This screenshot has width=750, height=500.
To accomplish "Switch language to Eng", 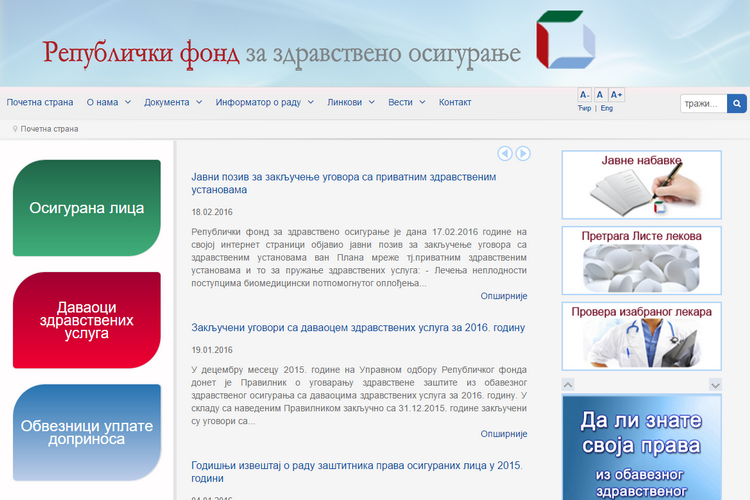I will point(607,108).
